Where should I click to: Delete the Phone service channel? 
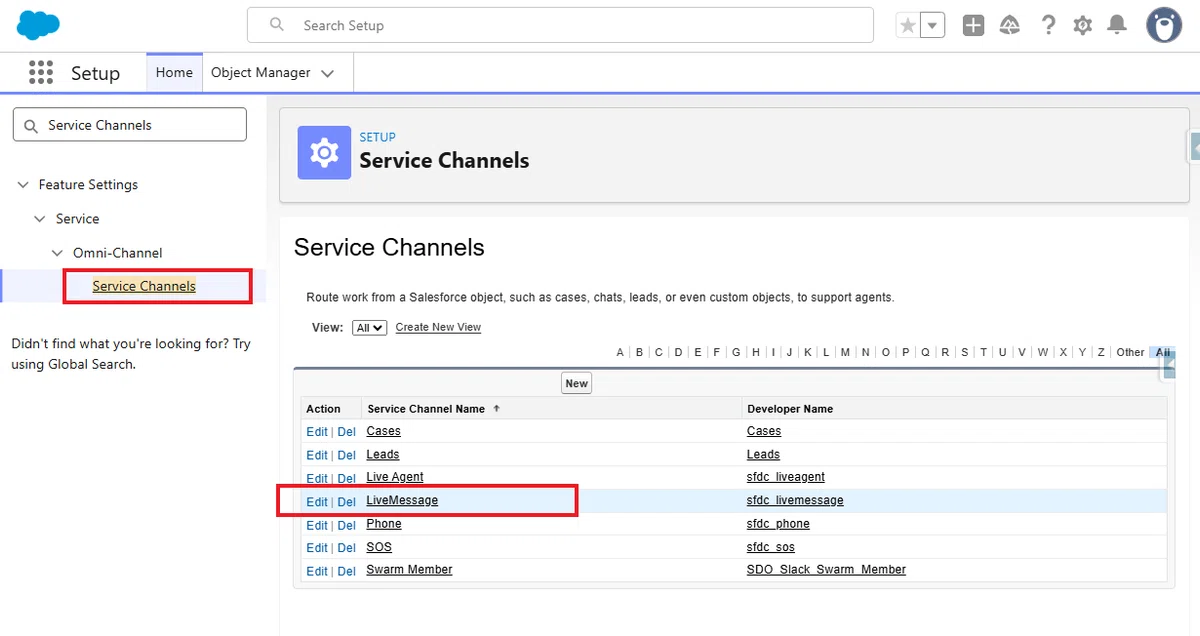[x=346, y=525]
